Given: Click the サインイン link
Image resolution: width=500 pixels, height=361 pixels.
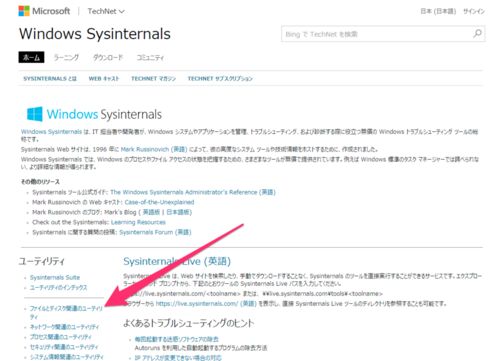Looking at the screenshot, I should pos(474,11).
